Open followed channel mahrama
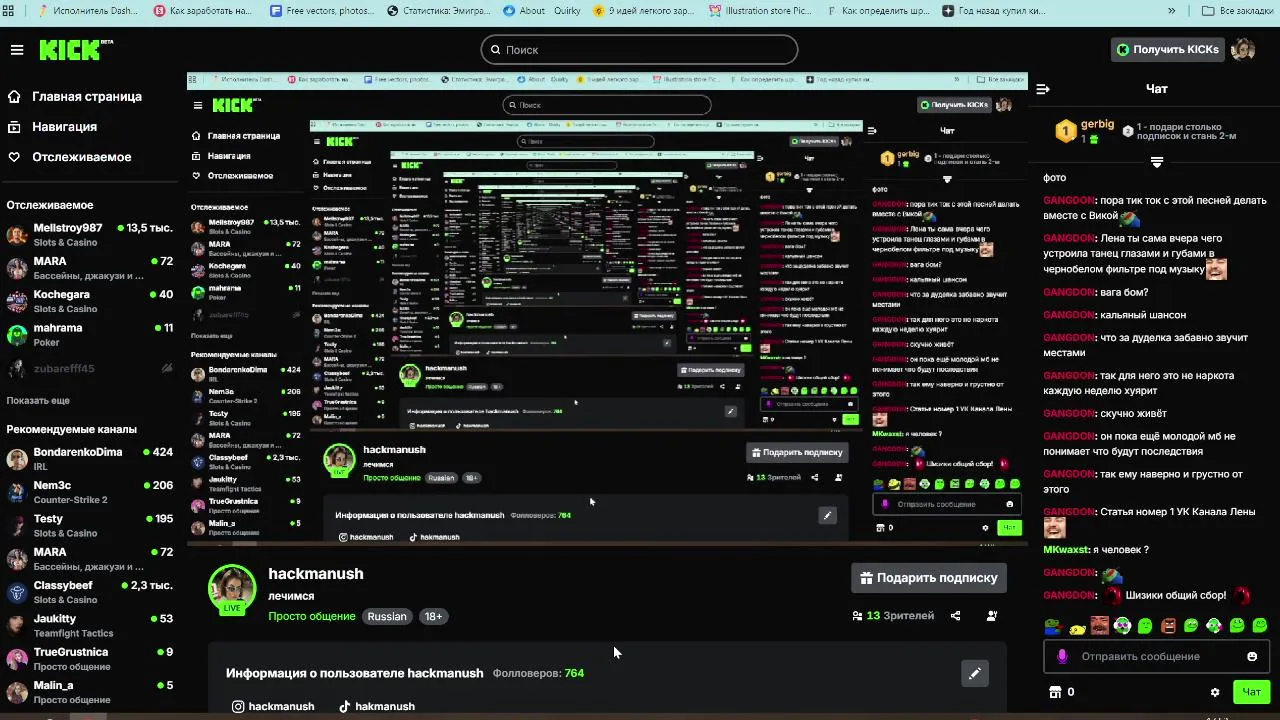 90,334
